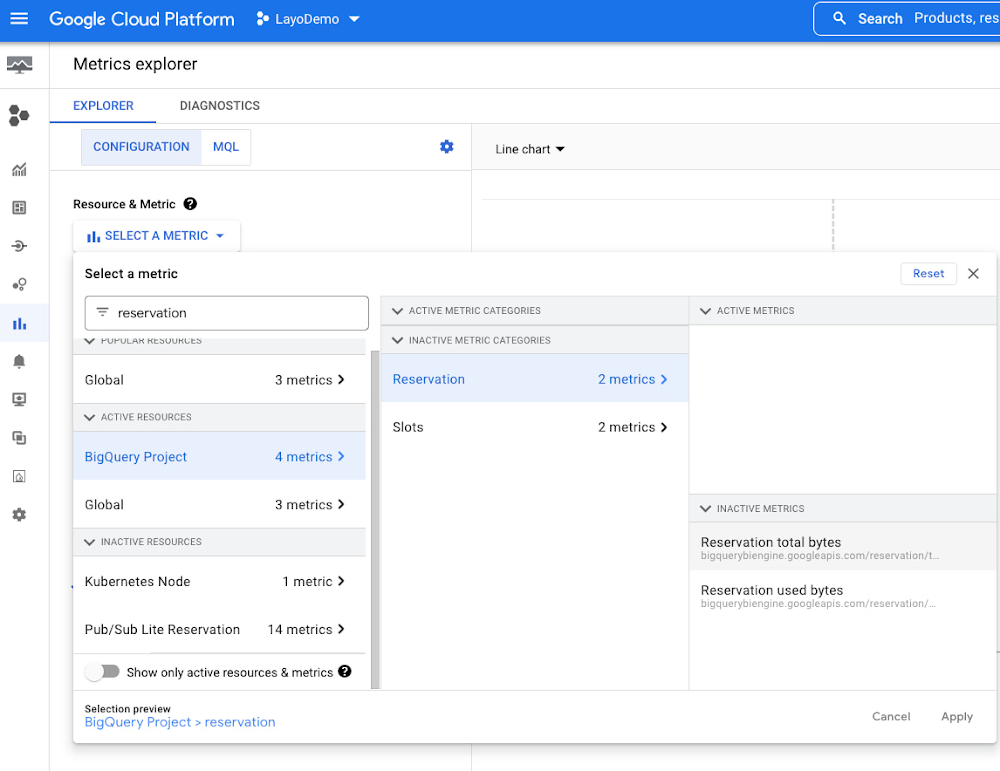1000x771 pixels.
Task: Close the Select a metric panel
Action: tap(973, 274)
